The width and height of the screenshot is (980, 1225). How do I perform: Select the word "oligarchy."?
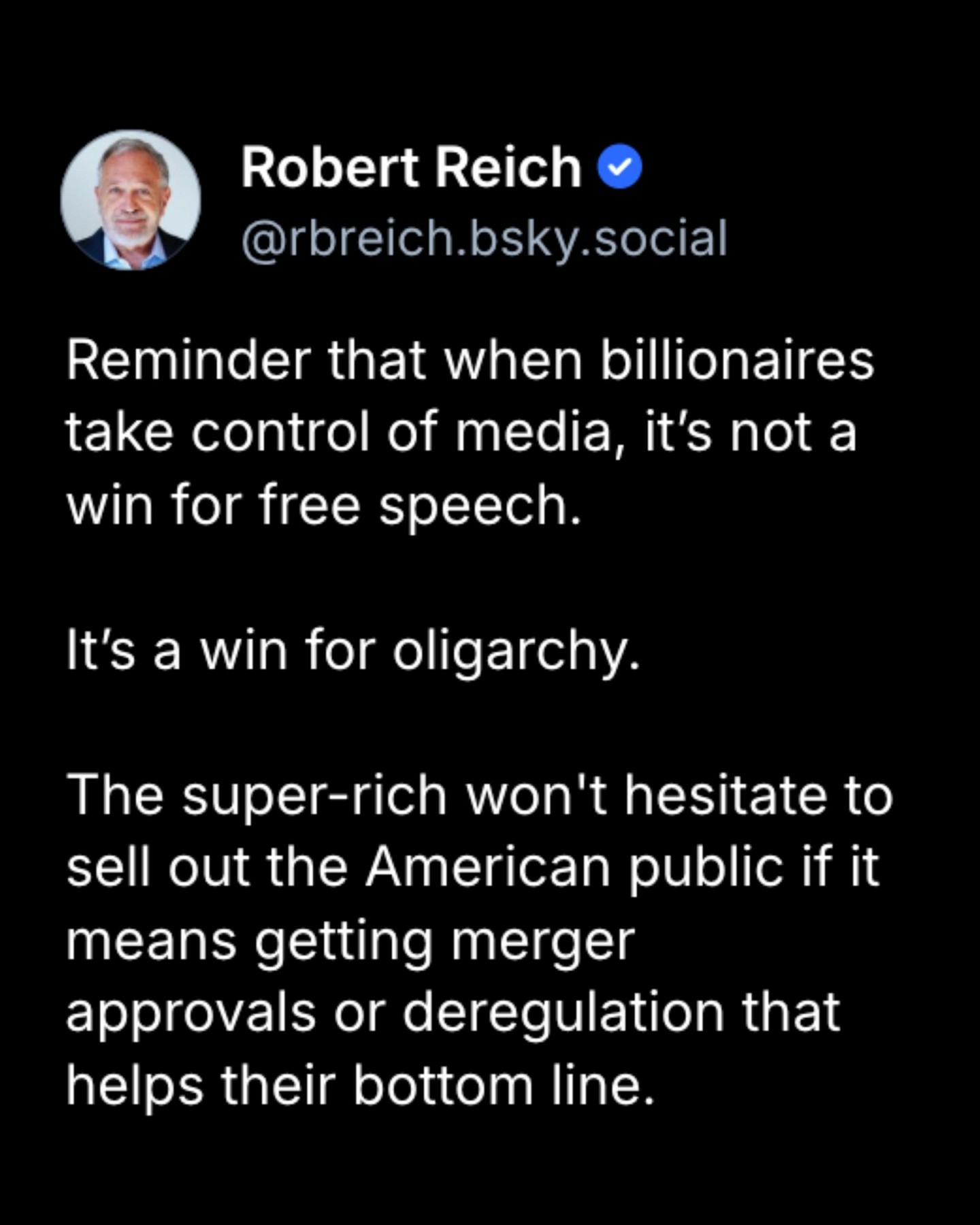coord(517,651)
